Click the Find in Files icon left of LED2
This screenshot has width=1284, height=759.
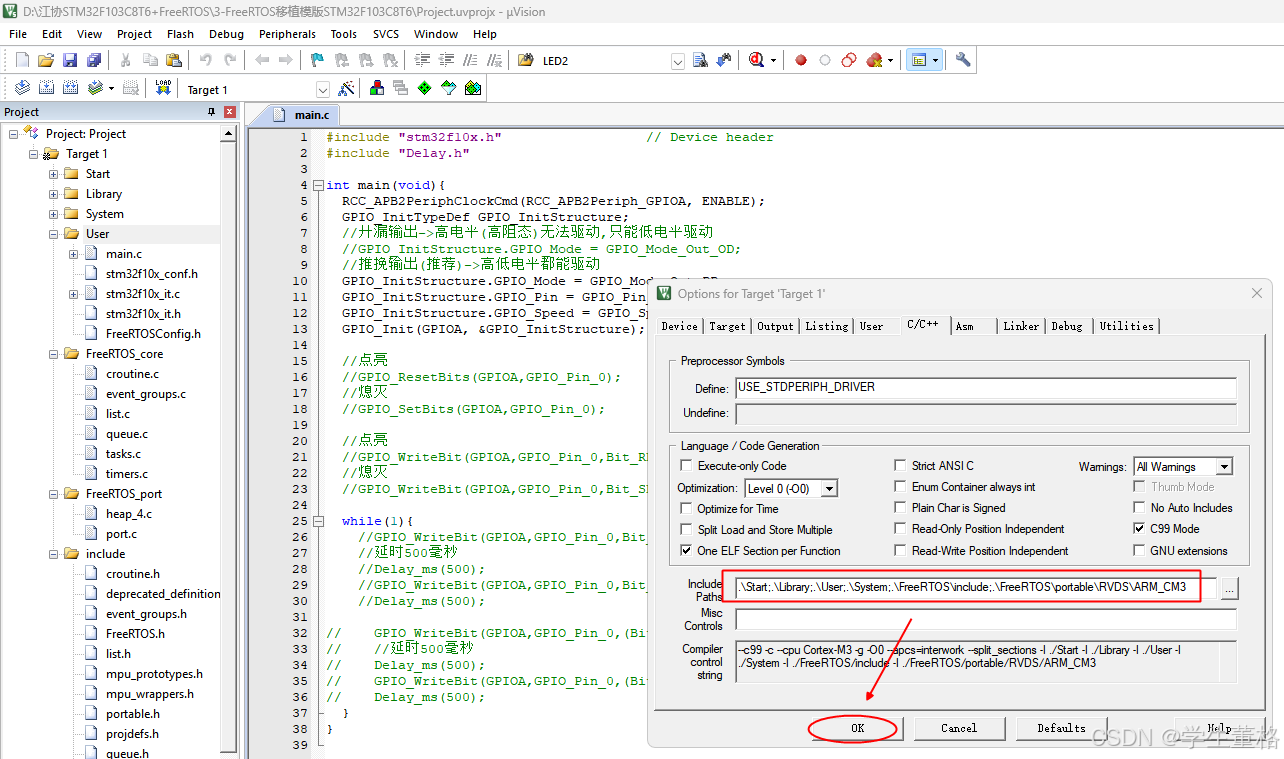pyautogui.click(x=526, y=60)
